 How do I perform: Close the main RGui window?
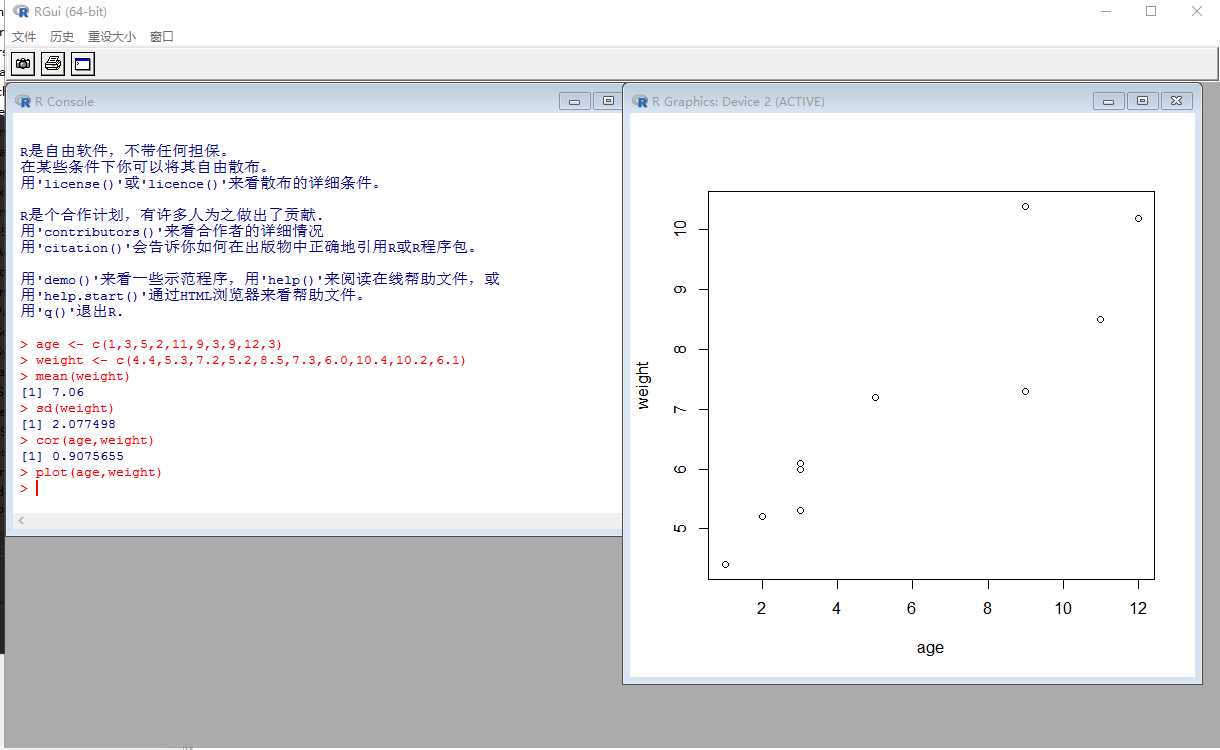point(1197,11)
